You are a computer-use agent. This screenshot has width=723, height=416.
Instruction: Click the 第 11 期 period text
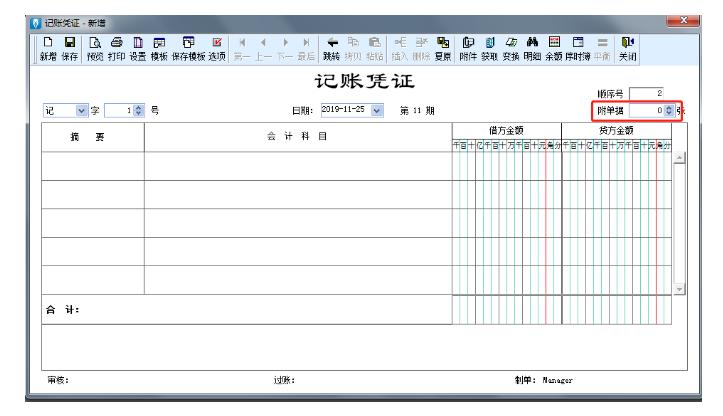417,111
